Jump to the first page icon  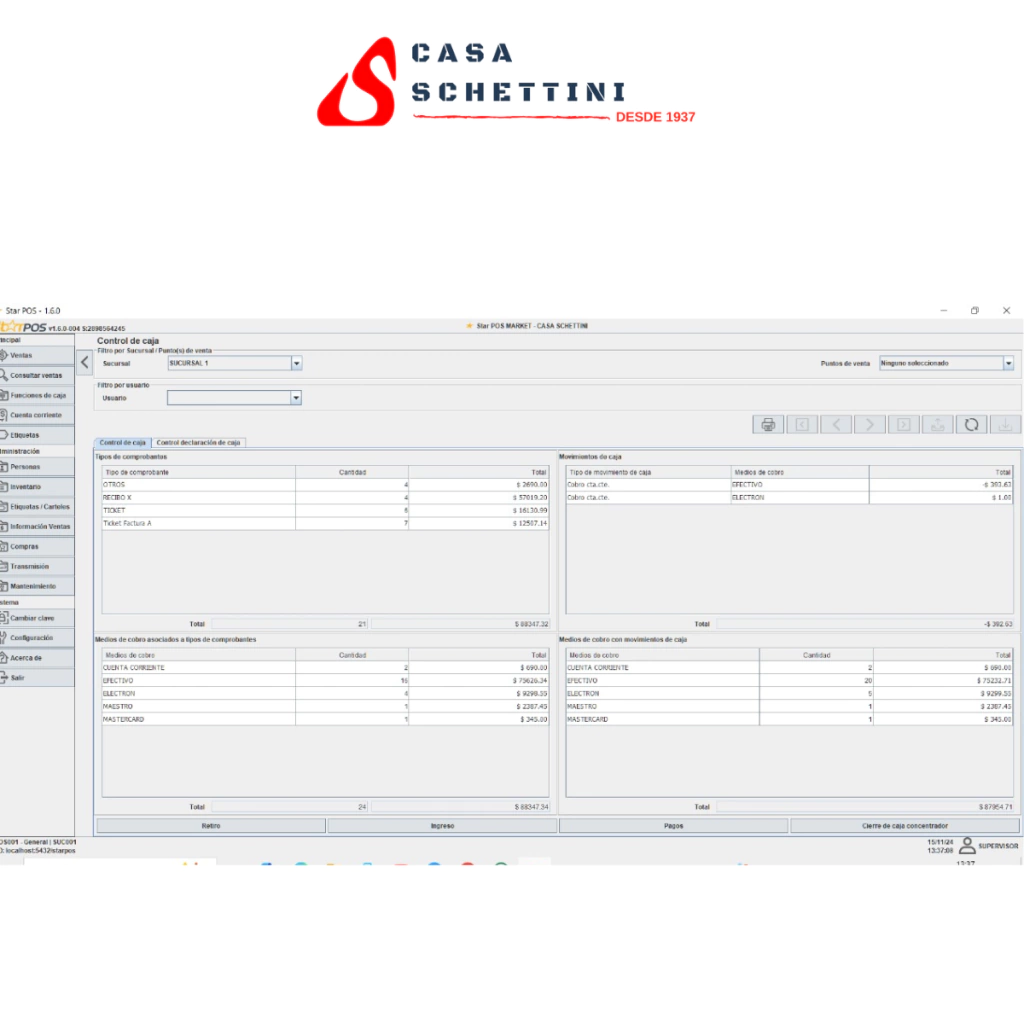pos(802,424)
